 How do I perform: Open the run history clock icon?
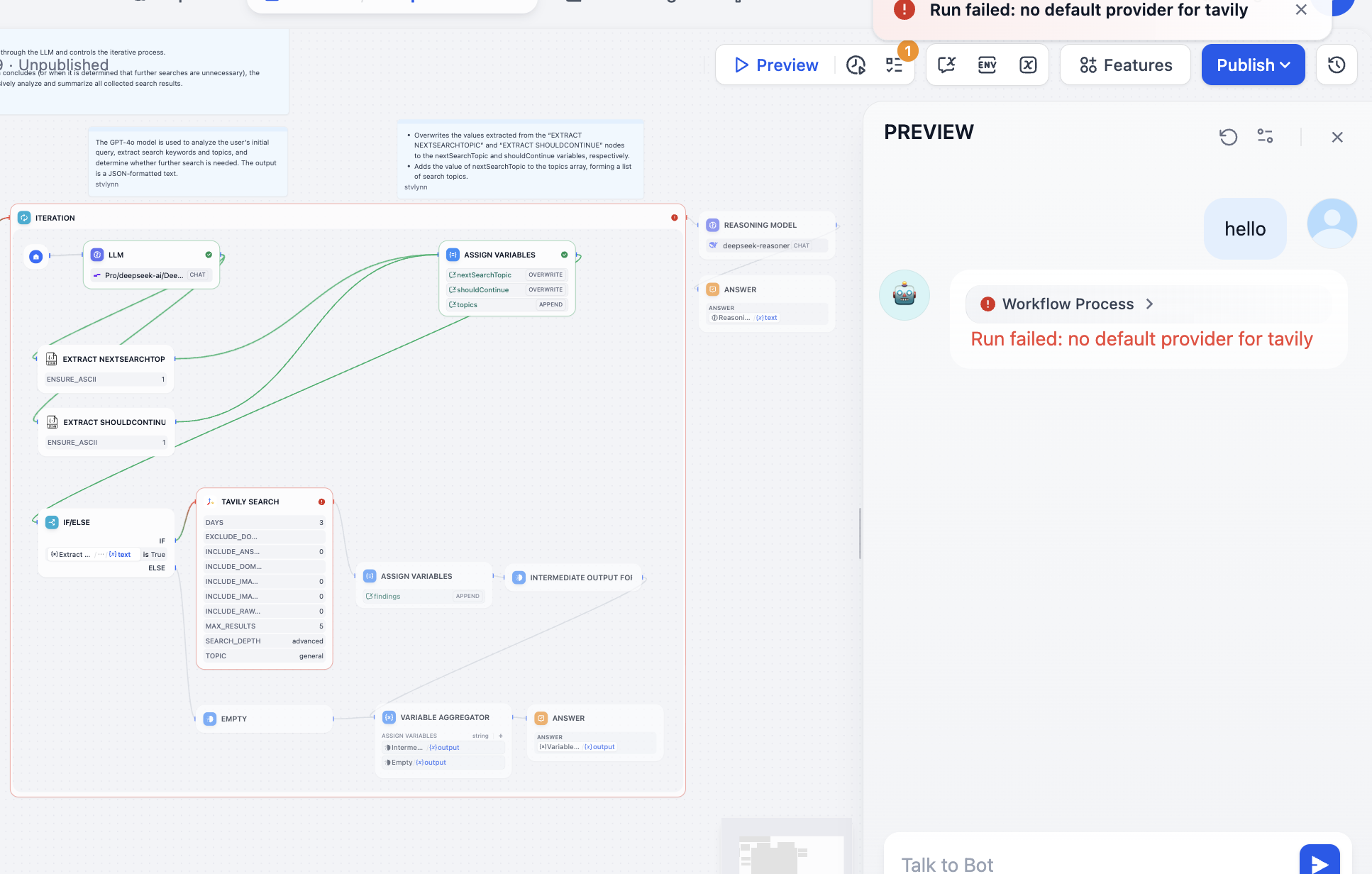[856, 65]
